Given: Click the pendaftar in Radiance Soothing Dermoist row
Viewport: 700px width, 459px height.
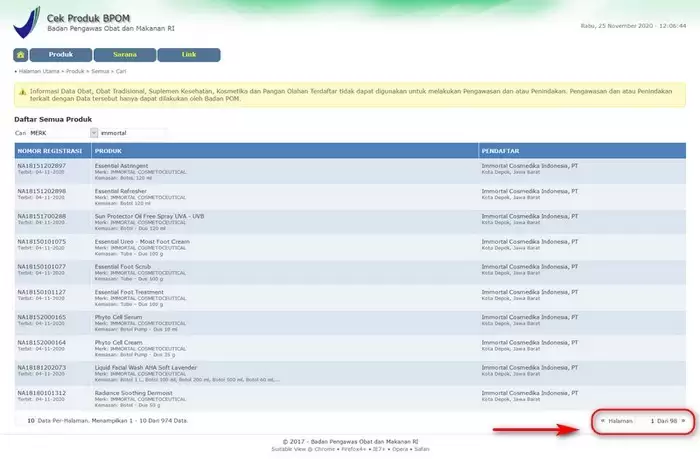Looking at the screenshot, I should click(x=529, y=393).
